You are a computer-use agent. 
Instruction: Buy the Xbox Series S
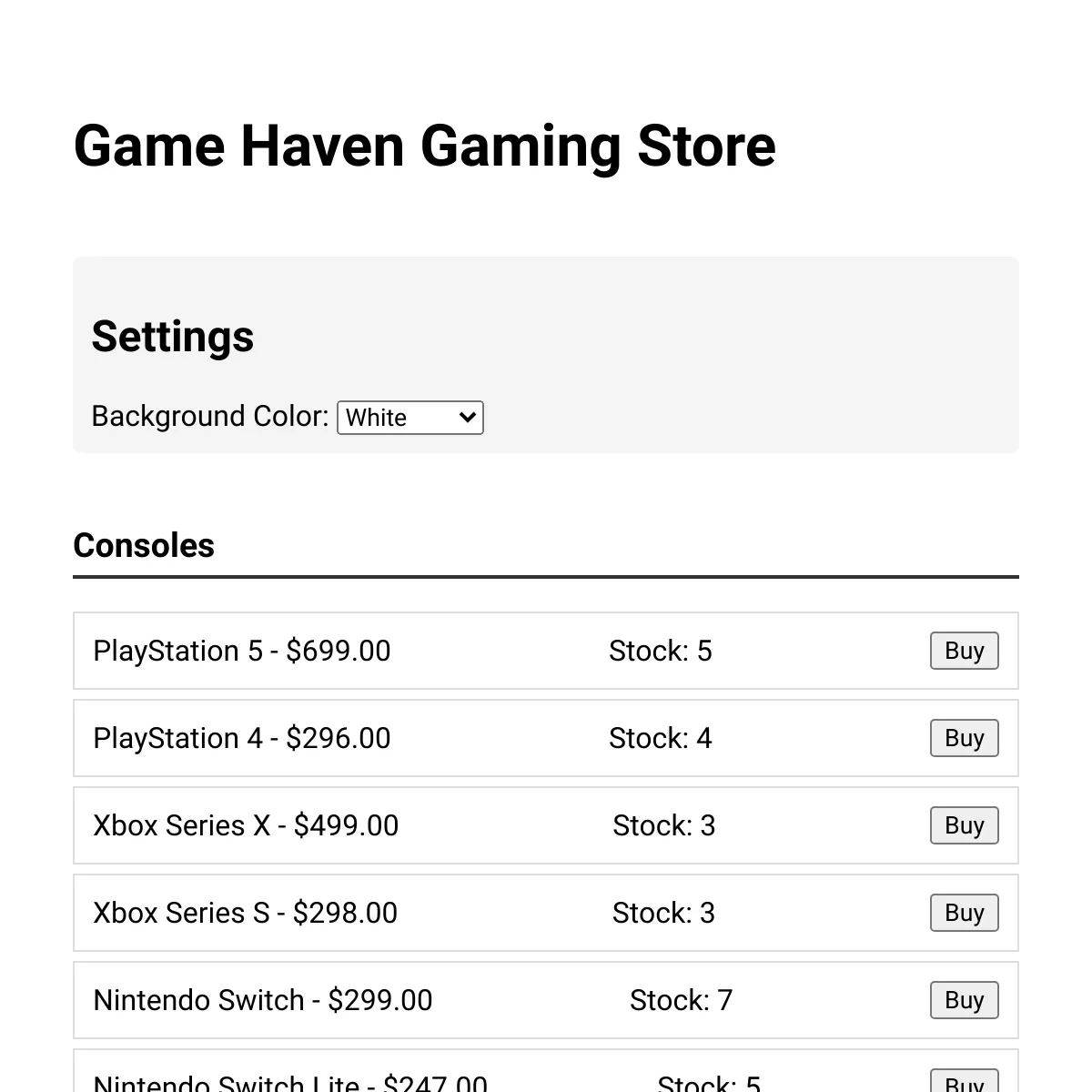click(964, 913)
